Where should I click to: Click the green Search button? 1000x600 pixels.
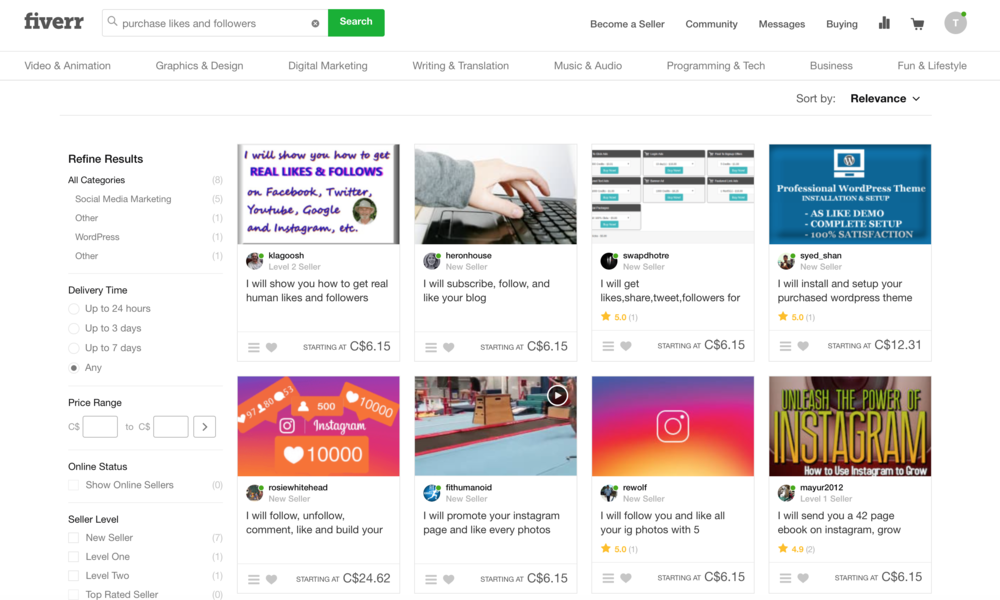(356, 22)
